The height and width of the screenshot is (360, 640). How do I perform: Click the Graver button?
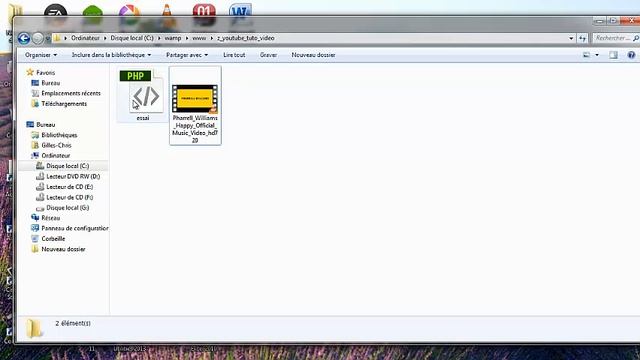point(269,55)
